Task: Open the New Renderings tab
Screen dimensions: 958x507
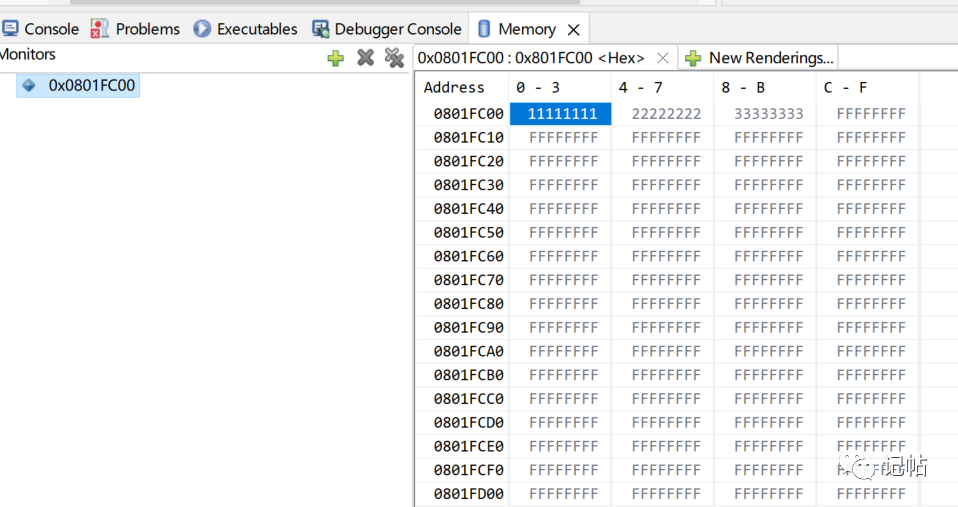Action: point(759,58)
